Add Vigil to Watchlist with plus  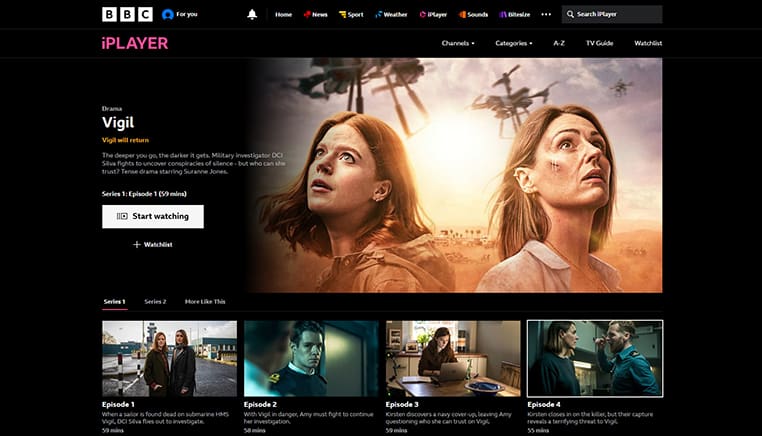[153, 244]
